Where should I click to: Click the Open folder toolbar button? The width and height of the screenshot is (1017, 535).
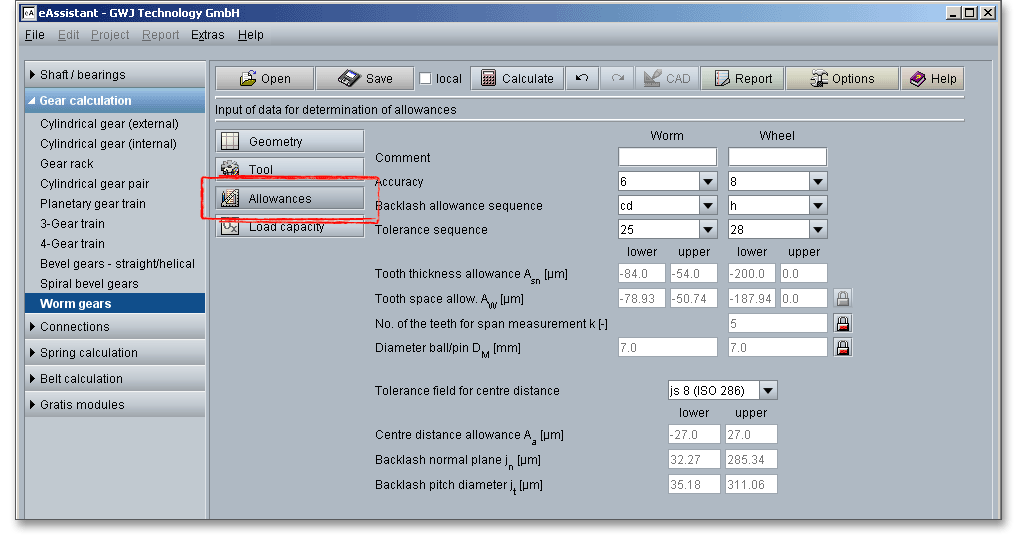pyautogui.click(x=264, y=79)
